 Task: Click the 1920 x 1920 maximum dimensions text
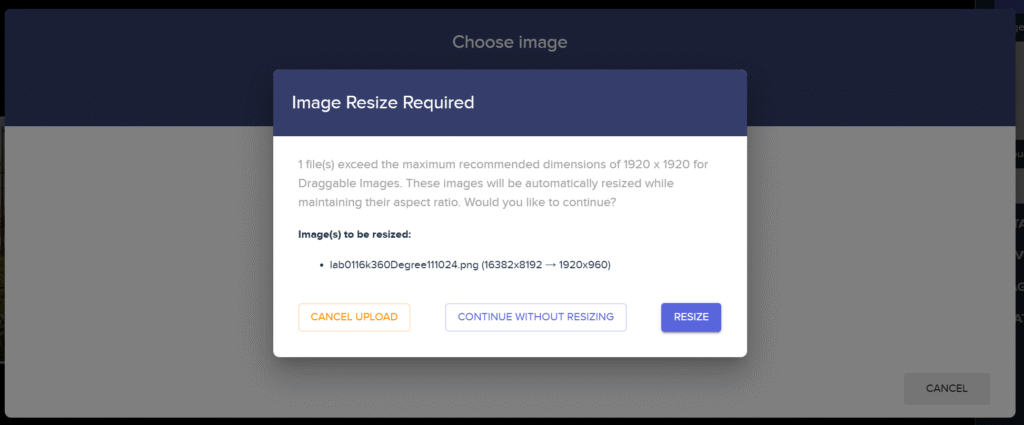(656, 164)
